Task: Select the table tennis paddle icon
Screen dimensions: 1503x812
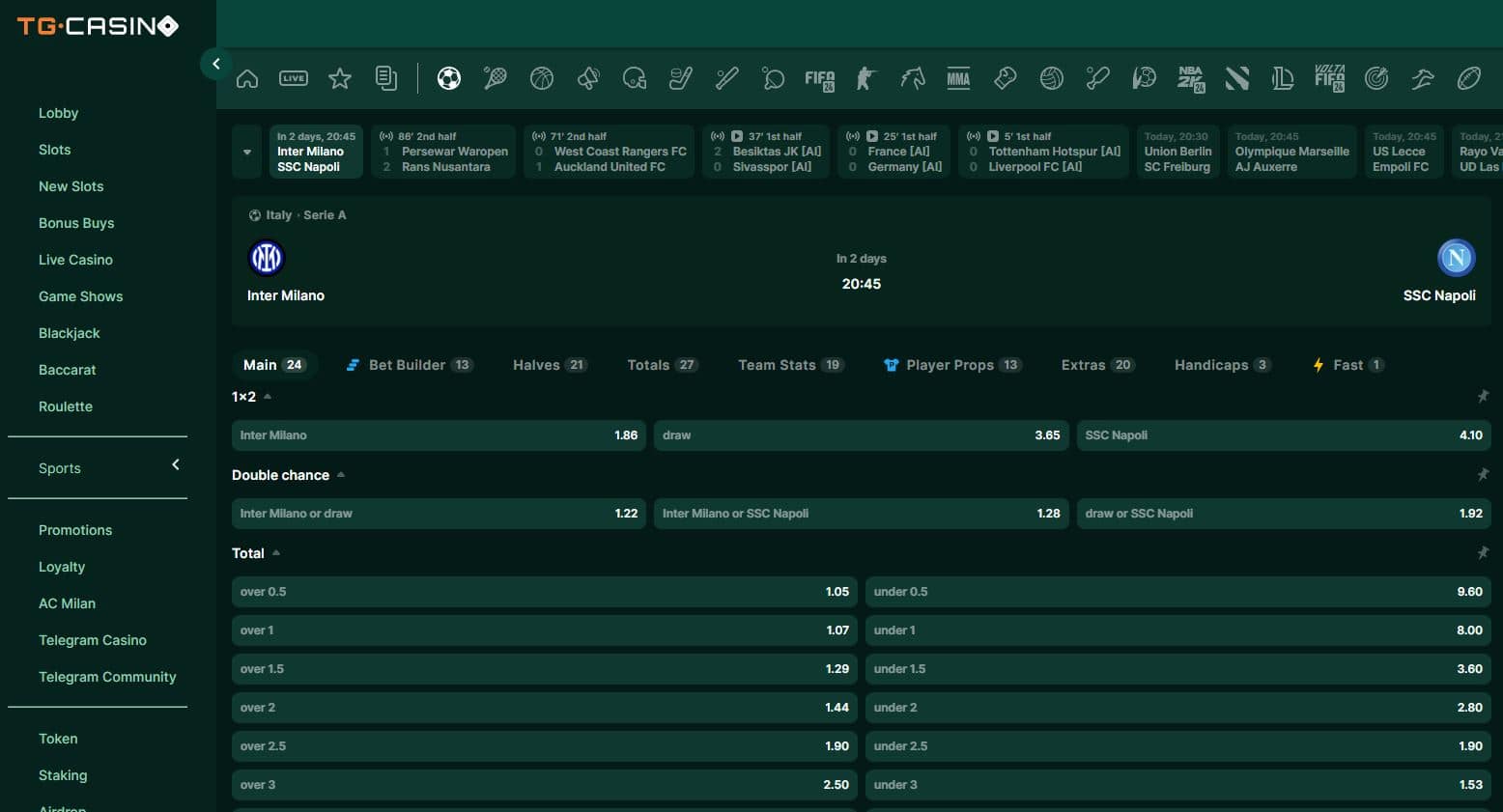Action: (774, 78)
